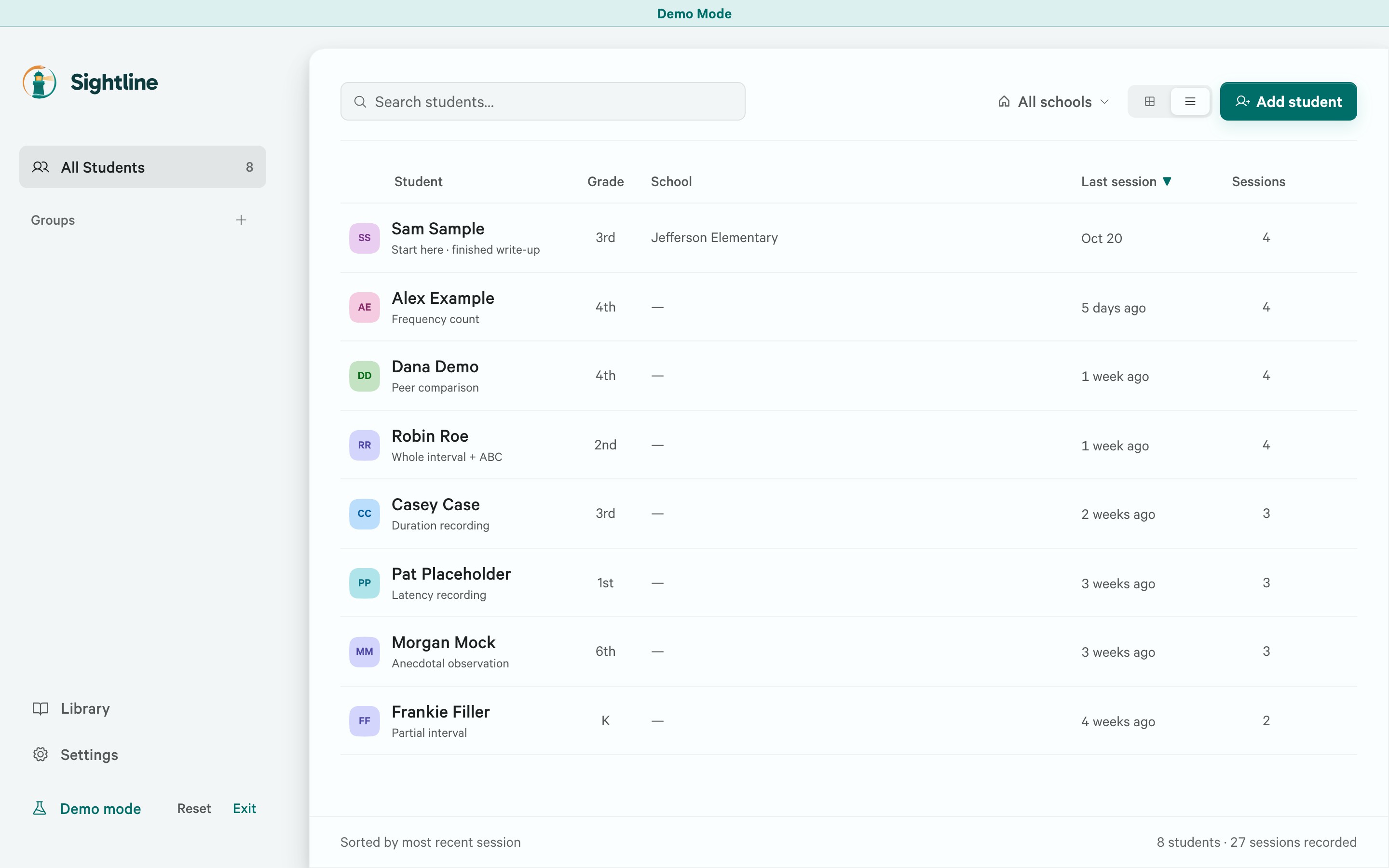Viewport: 1389px width, 868px height.
Task: Click Jefferson Elementary school cell
Action: (714, 238)
